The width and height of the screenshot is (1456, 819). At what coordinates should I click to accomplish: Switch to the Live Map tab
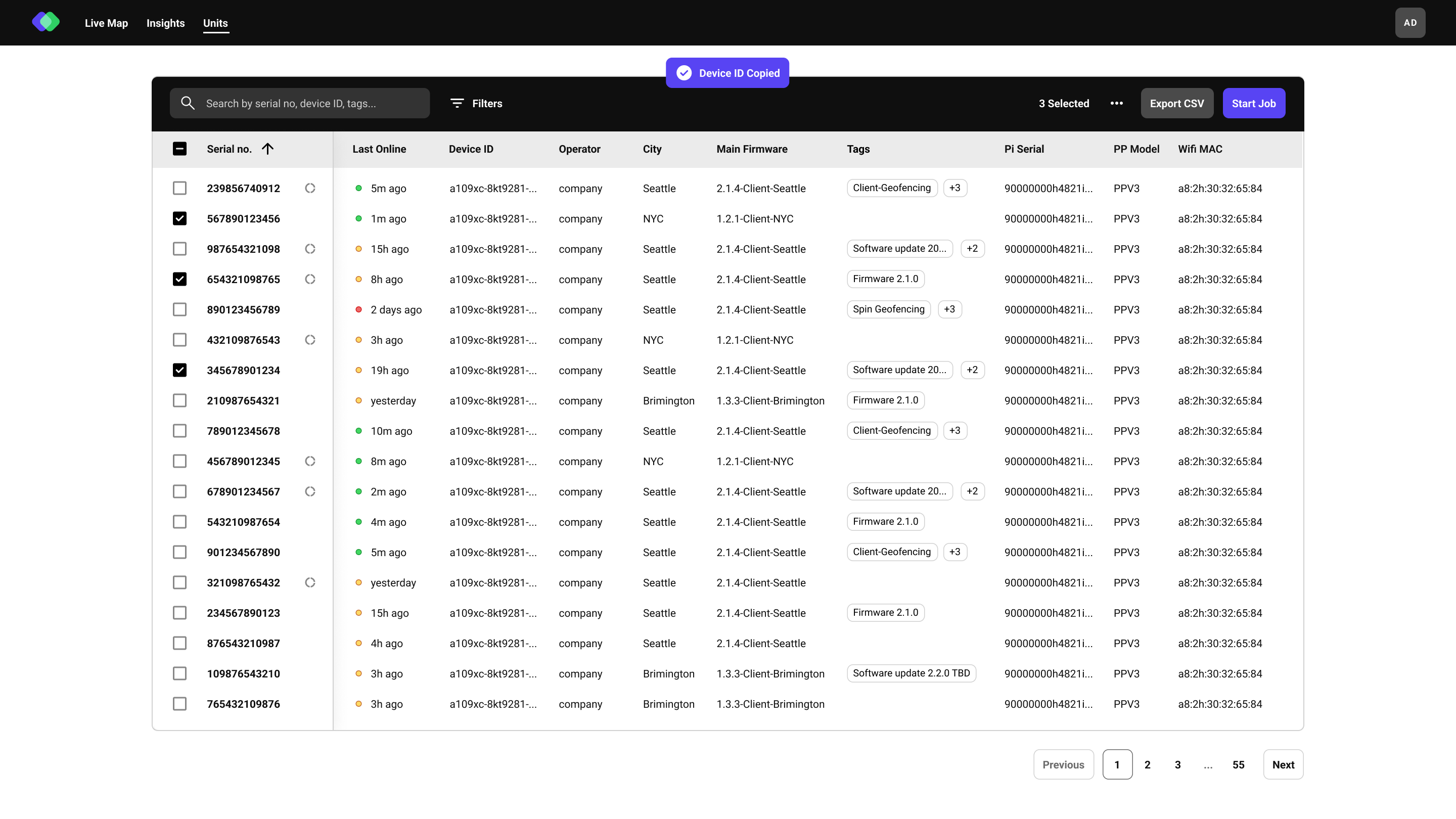(x=106, y=23)
